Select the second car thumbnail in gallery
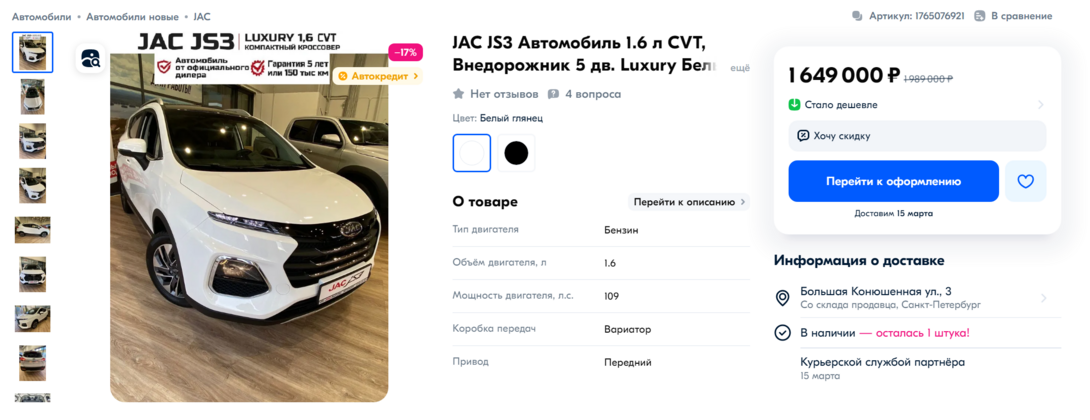The height and width of the screenshot is (420, 1090). 33,97
